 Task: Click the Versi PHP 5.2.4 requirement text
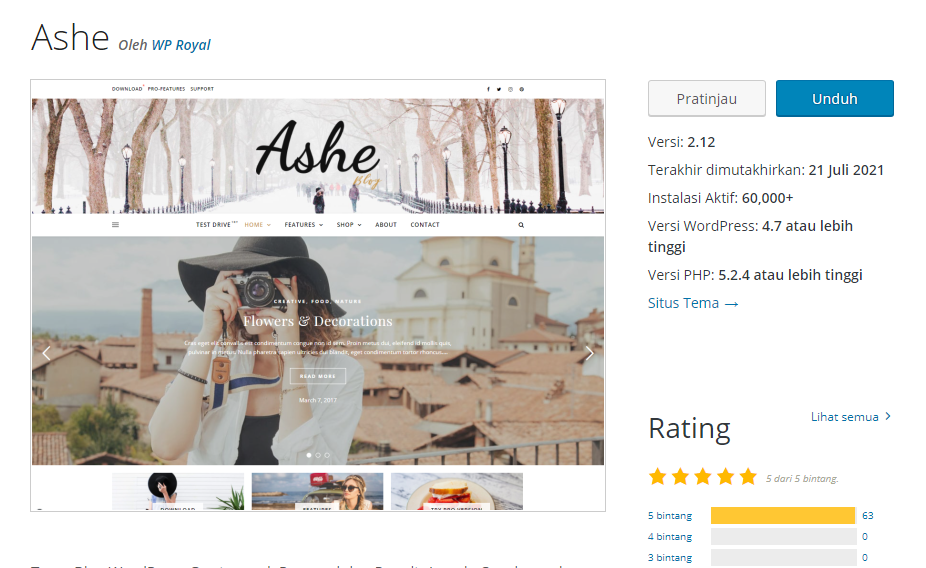click(755, 275)
